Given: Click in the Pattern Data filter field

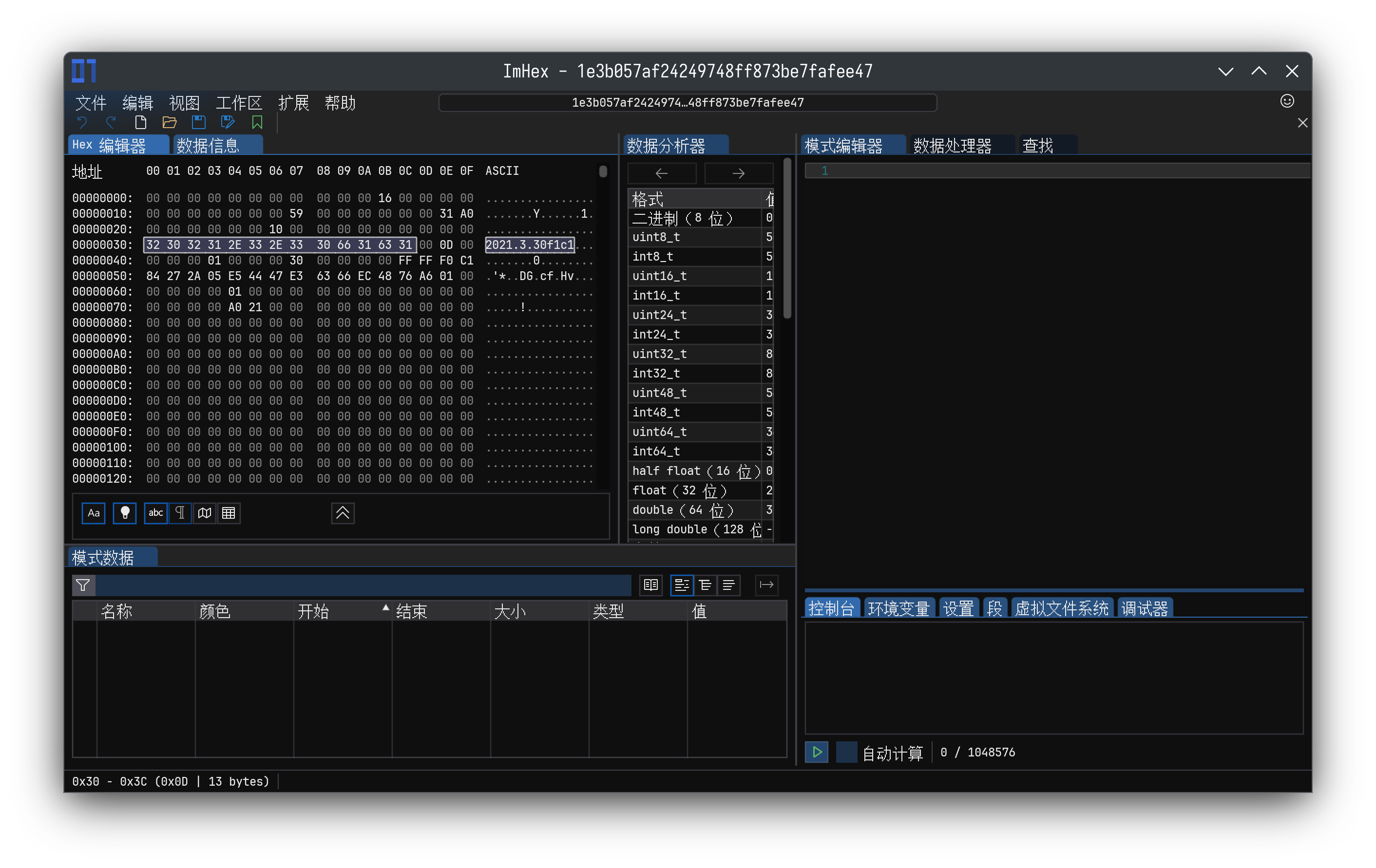Looking at the screenshot, I should (363, 585).
